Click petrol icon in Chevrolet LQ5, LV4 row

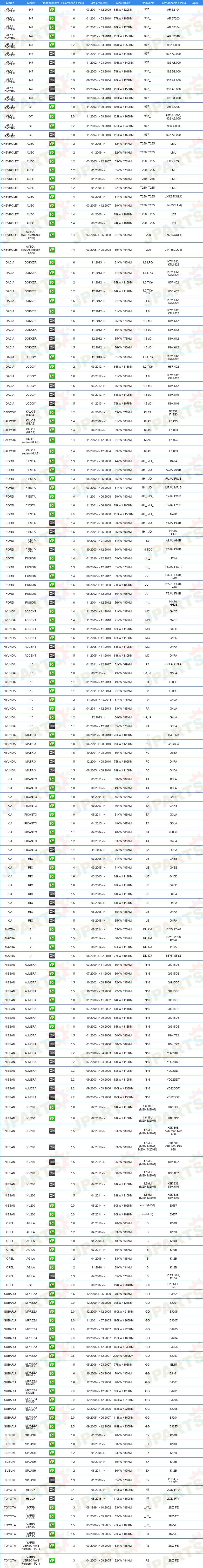point(52,161)
